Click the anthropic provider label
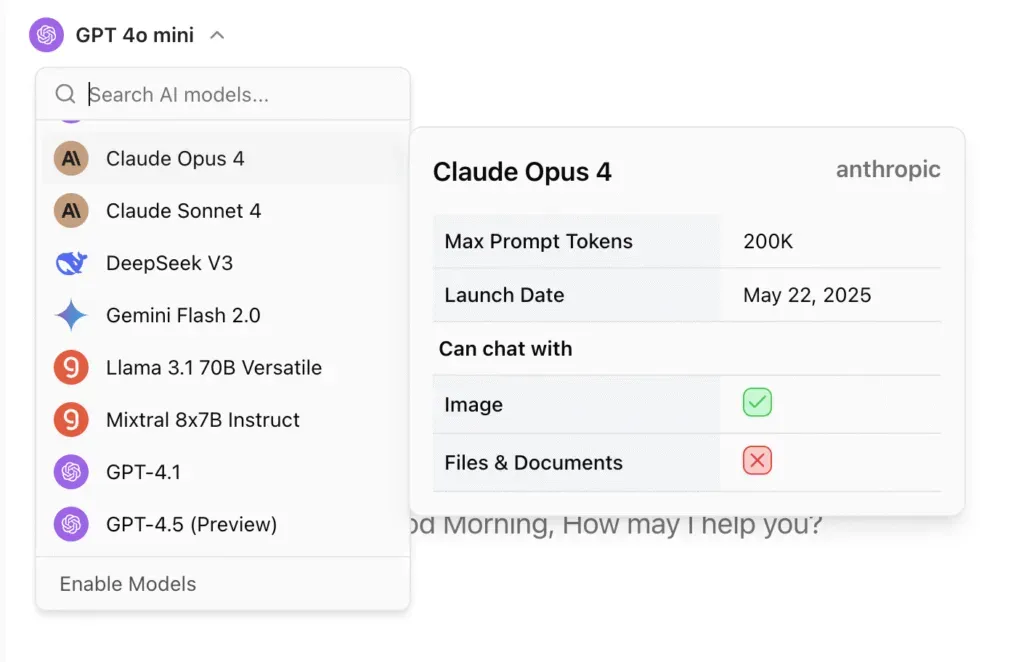 (x=888, y=170)
